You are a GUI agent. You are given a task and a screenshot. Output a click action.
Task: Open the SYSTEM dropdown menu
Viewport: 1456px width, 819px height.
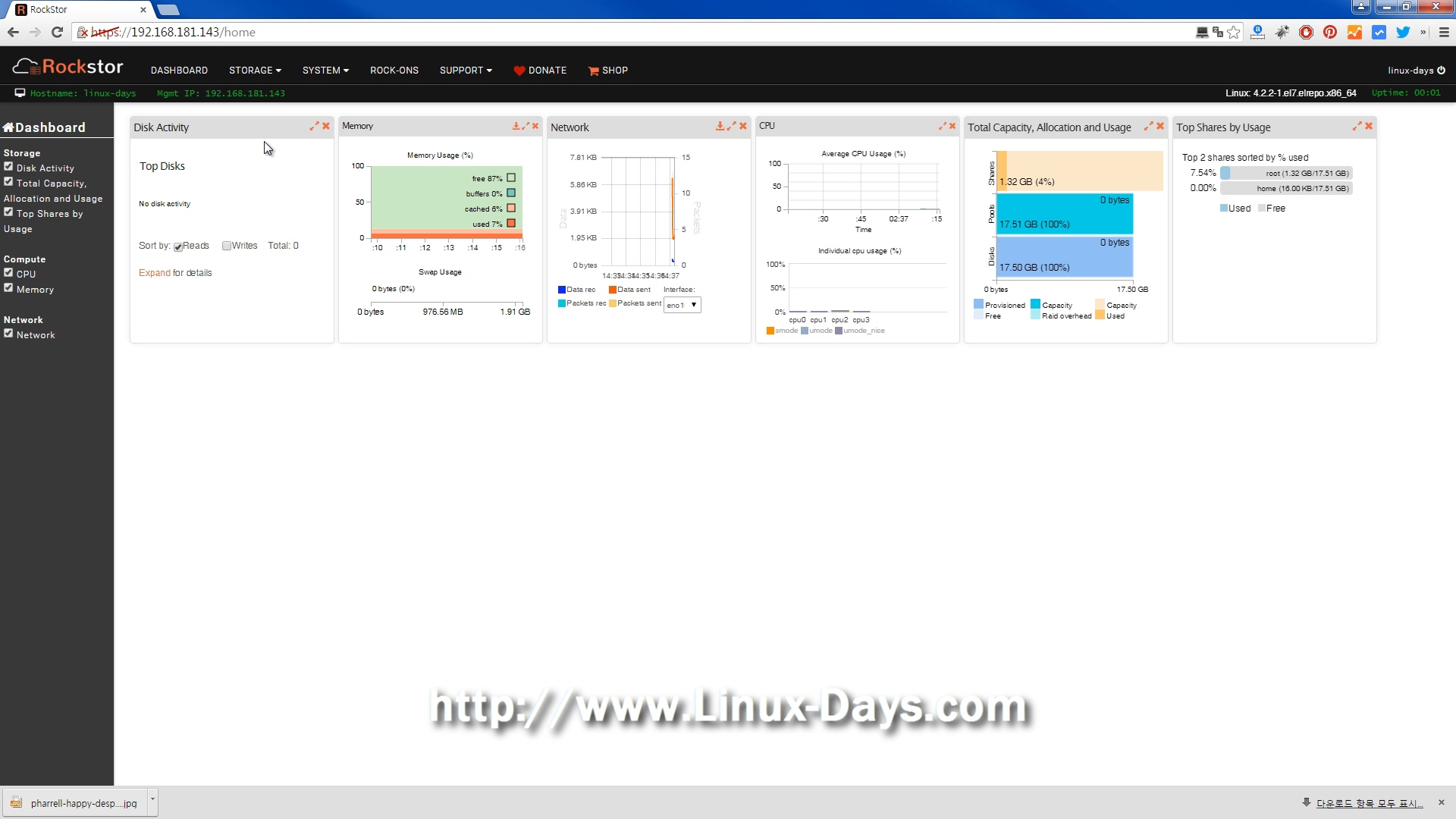[325, 71]
